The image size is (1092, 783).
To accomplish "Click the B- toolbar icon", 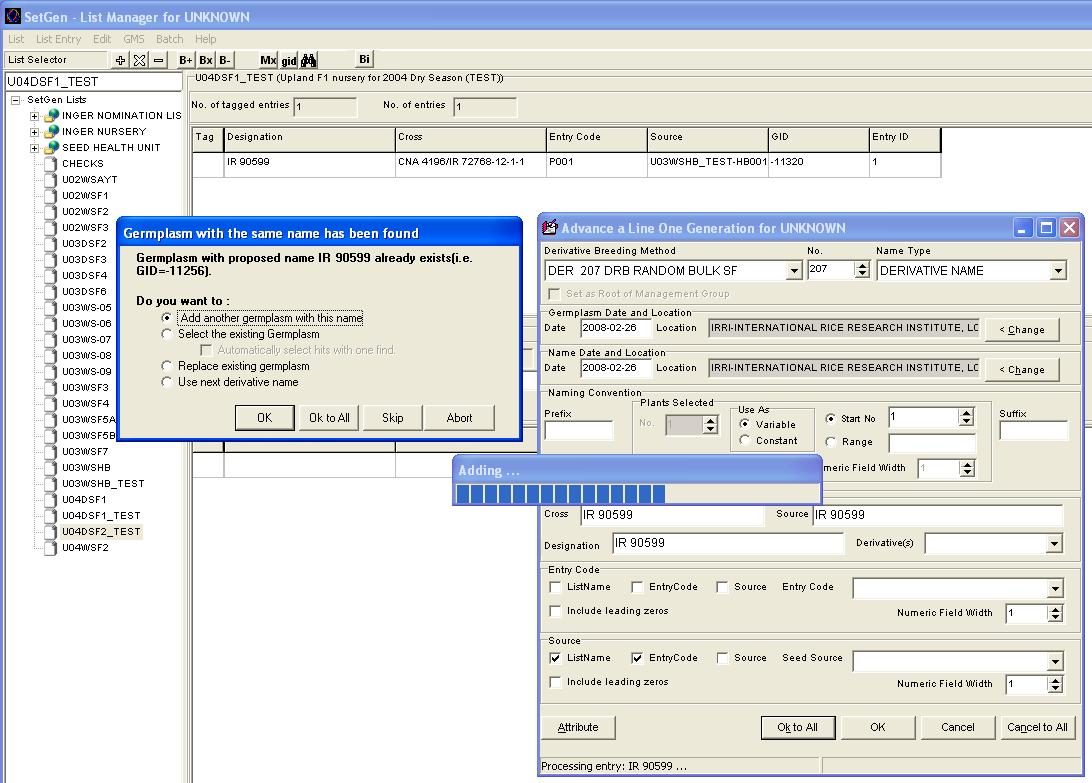I will 225,60.
